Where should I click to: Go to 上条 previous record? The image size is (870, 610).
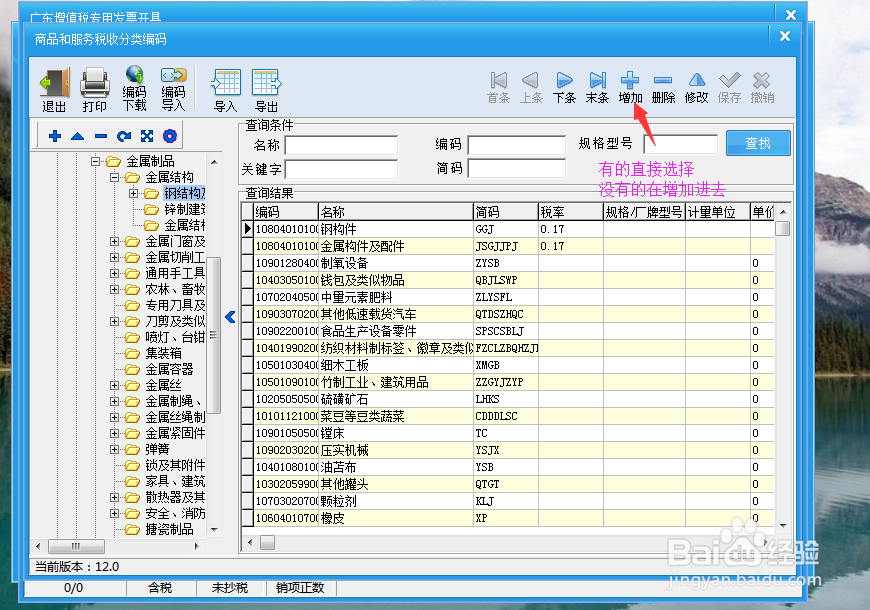pyautogui.click(x=531, y=80)
